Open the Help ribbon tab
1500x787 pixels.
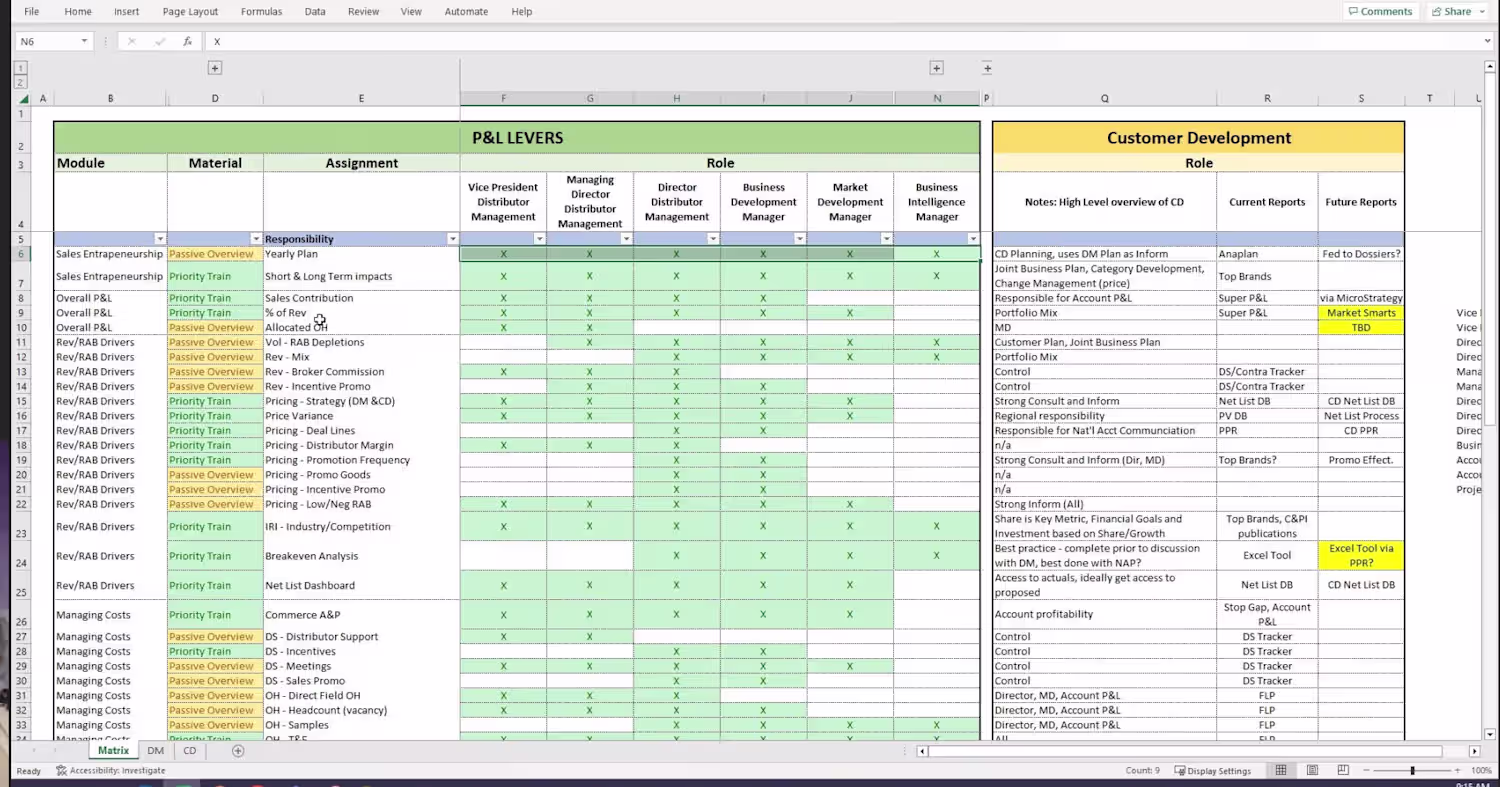522,12
